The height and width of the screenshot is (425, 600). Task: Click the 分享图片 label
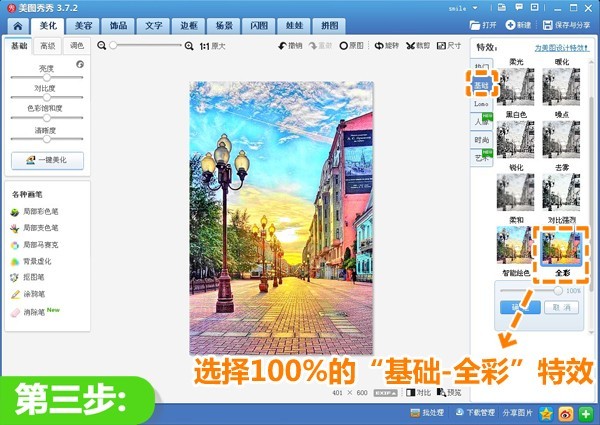coord(517,413)
